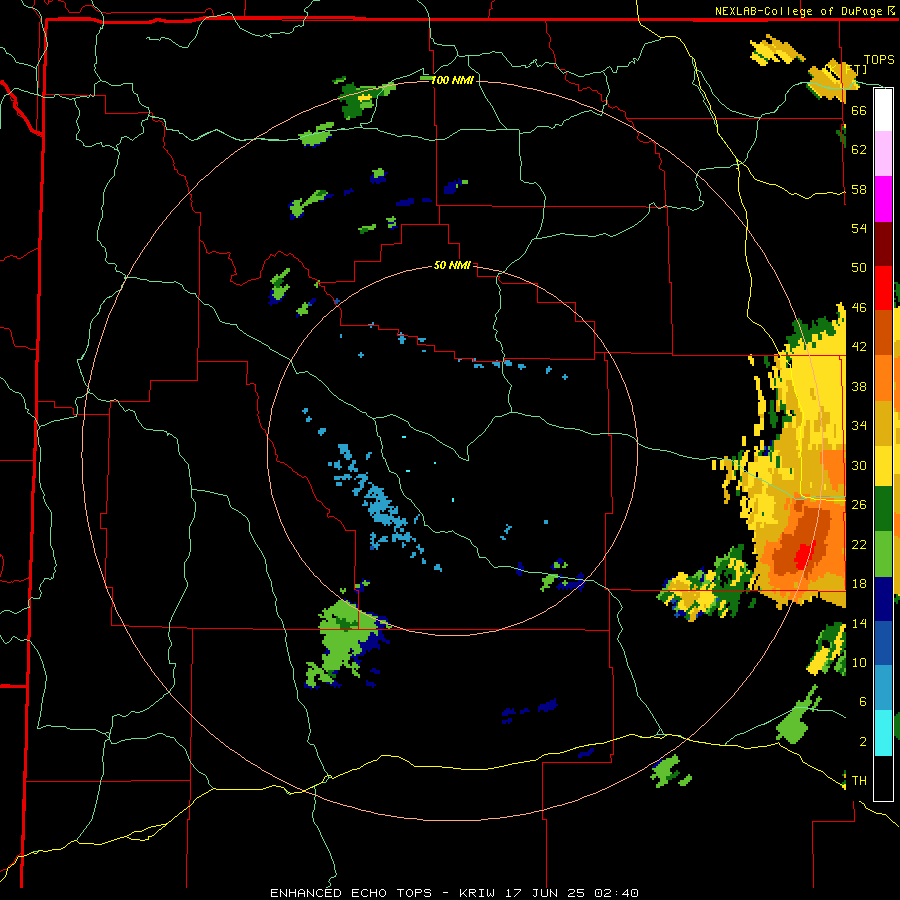Select the dark red legend swatch
Screen dimensions: 900x900
pyautogui.click(x=883, y=244)
